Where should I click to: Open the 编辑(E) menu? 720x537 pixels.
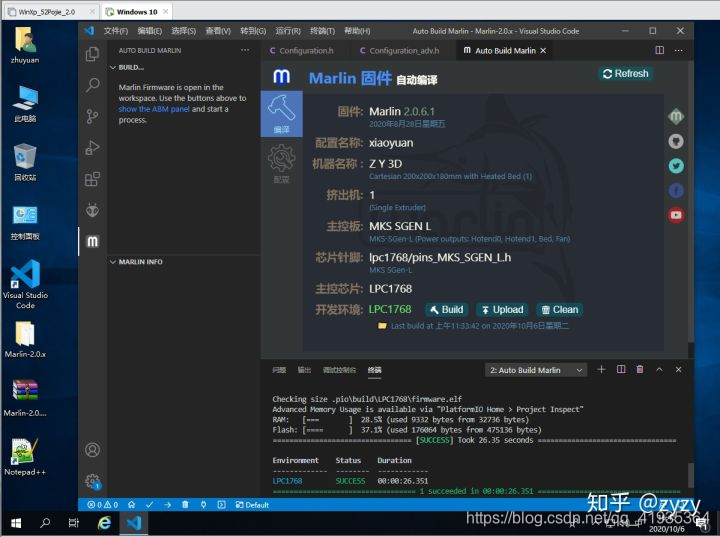[x=150, y=31]
